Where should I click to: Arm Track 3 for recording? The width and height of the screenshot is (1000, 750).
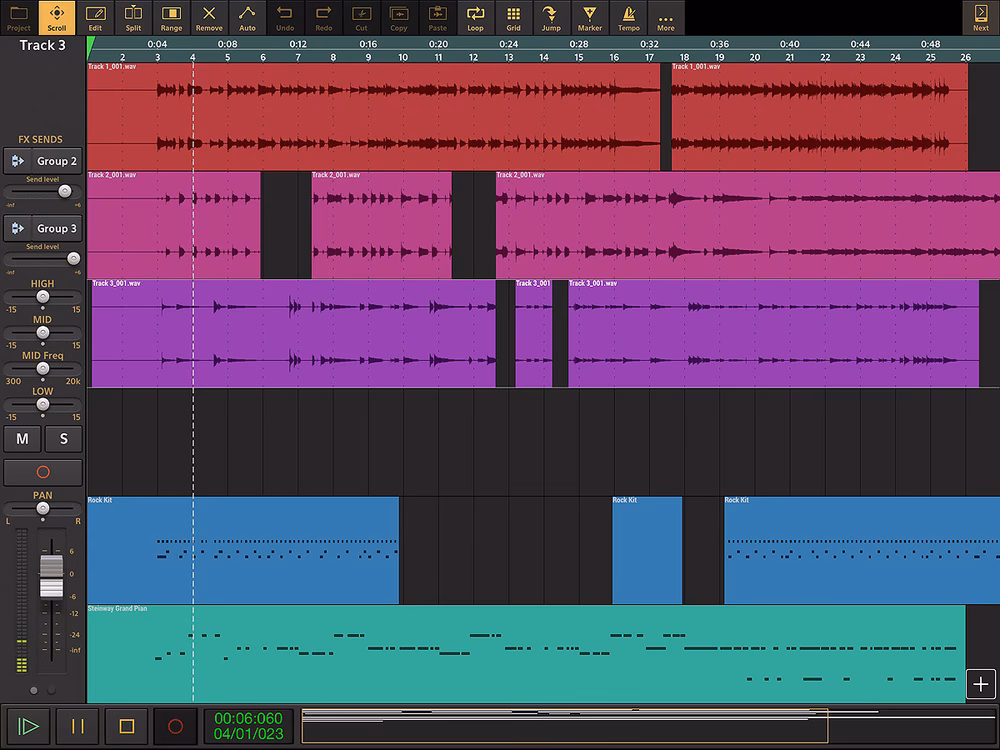[x=43, y=473]
